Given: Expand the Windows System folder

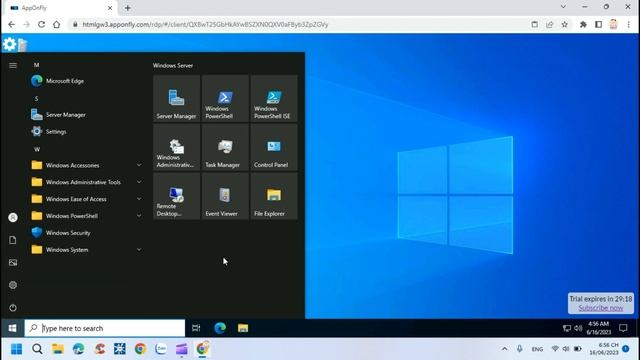Looking at the screenshot, I should click(x=86, y=249).
